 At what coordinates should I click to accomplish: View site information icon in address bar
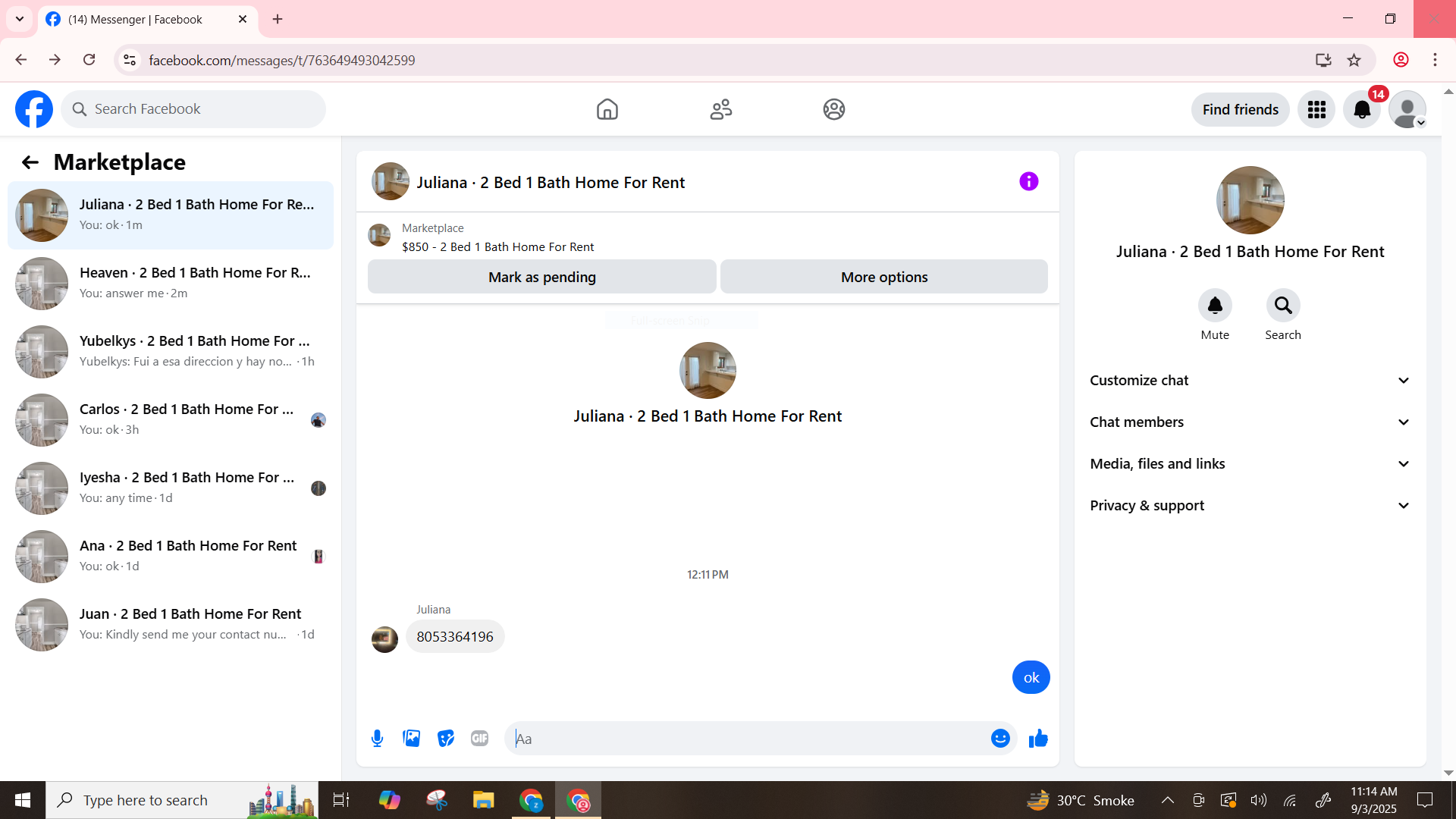130,60
